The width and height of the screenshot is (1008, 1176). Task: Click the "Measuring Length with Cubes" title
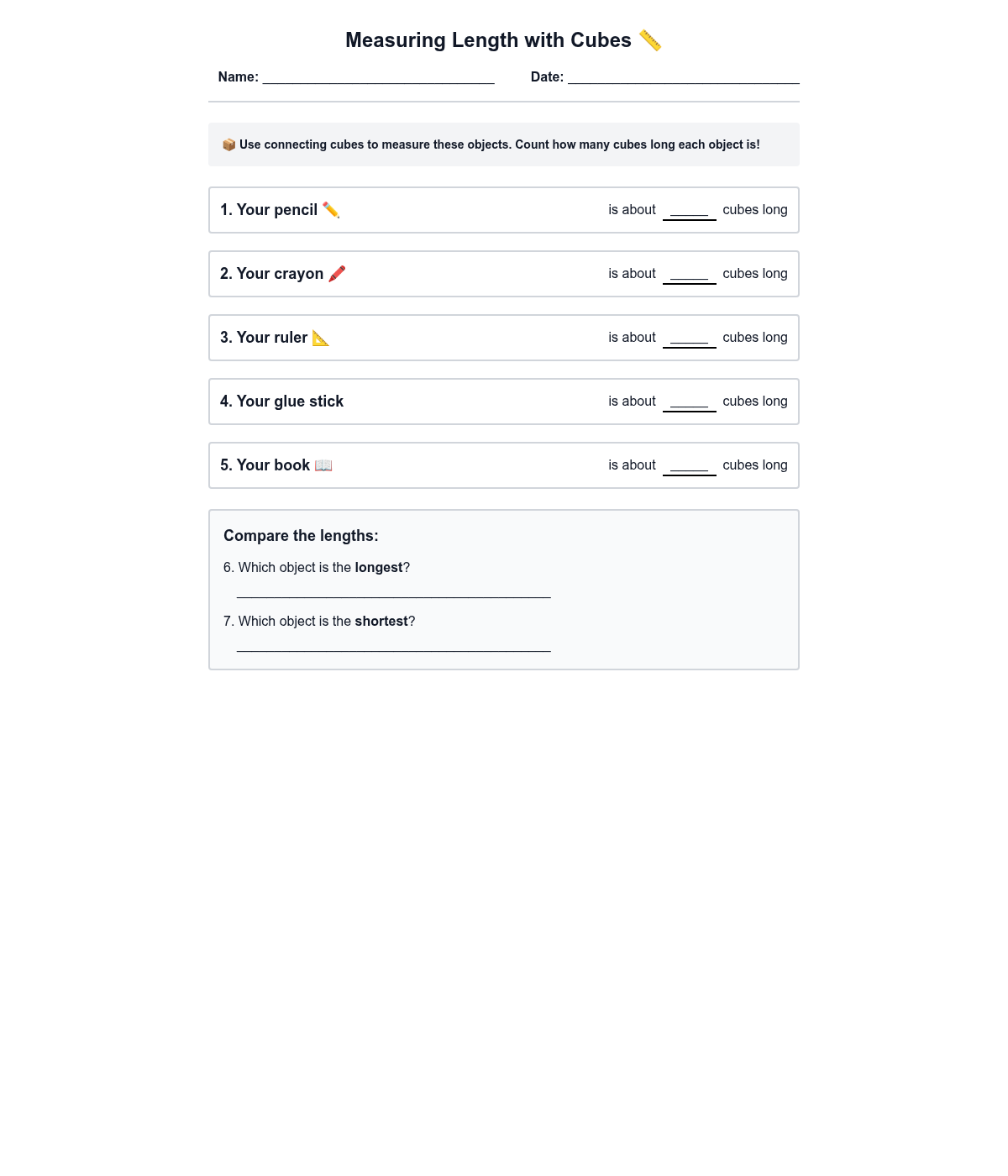488,40
